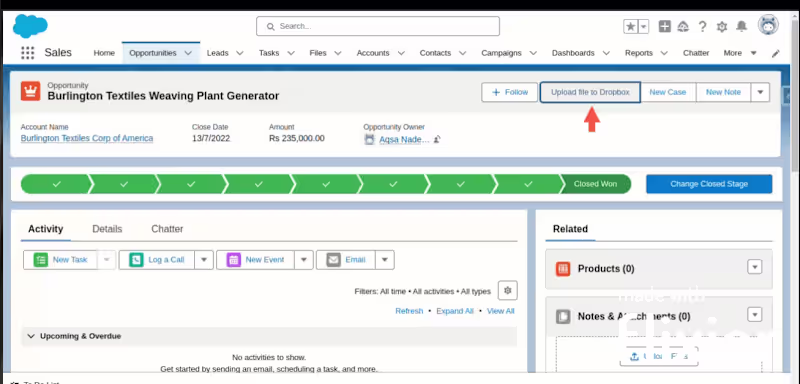Open the Related tab
The image size is (800, 384).
(x=570, y=229)
